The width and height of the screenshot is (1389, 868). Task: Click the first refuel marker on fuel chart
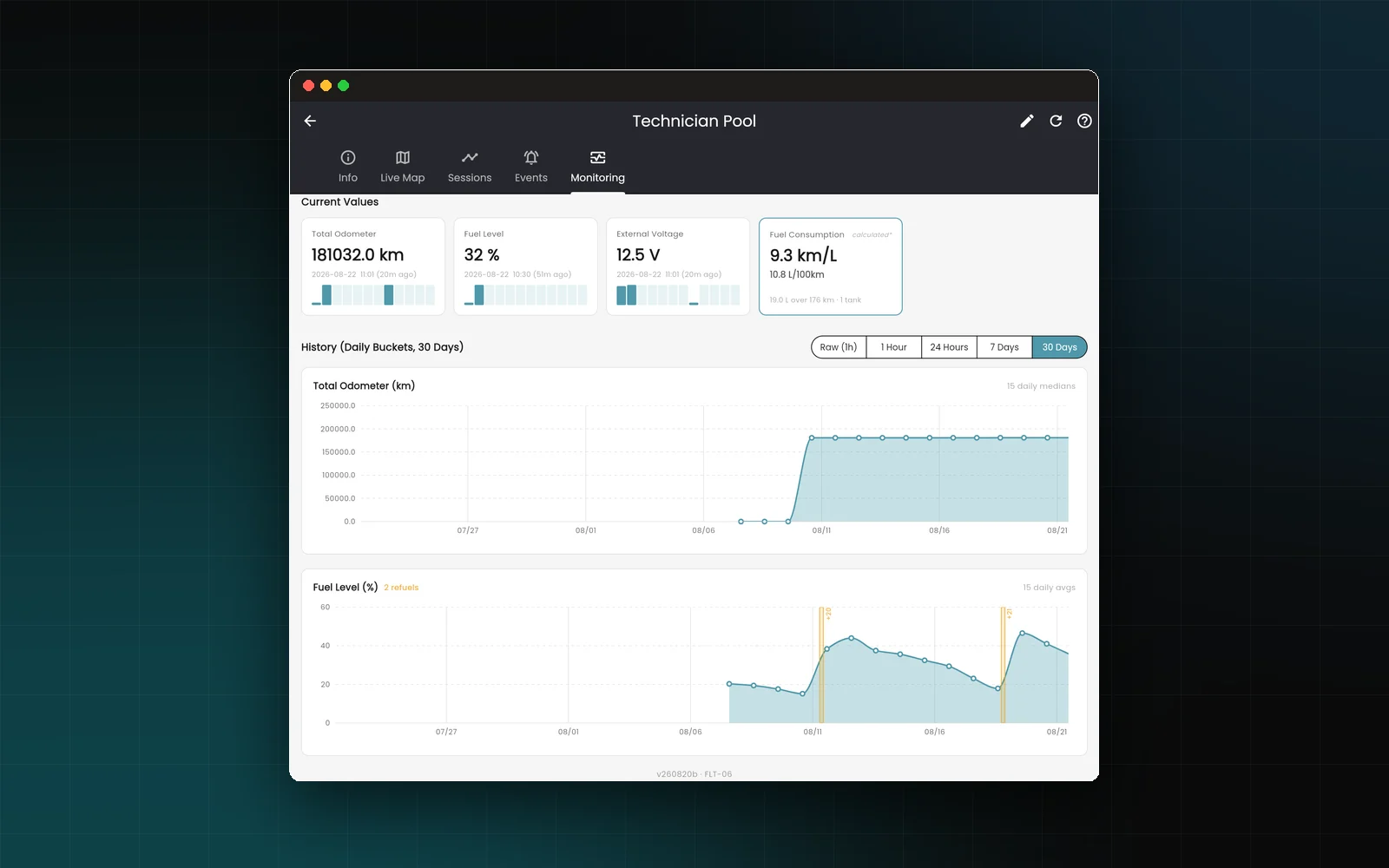(x=821, y=665)
